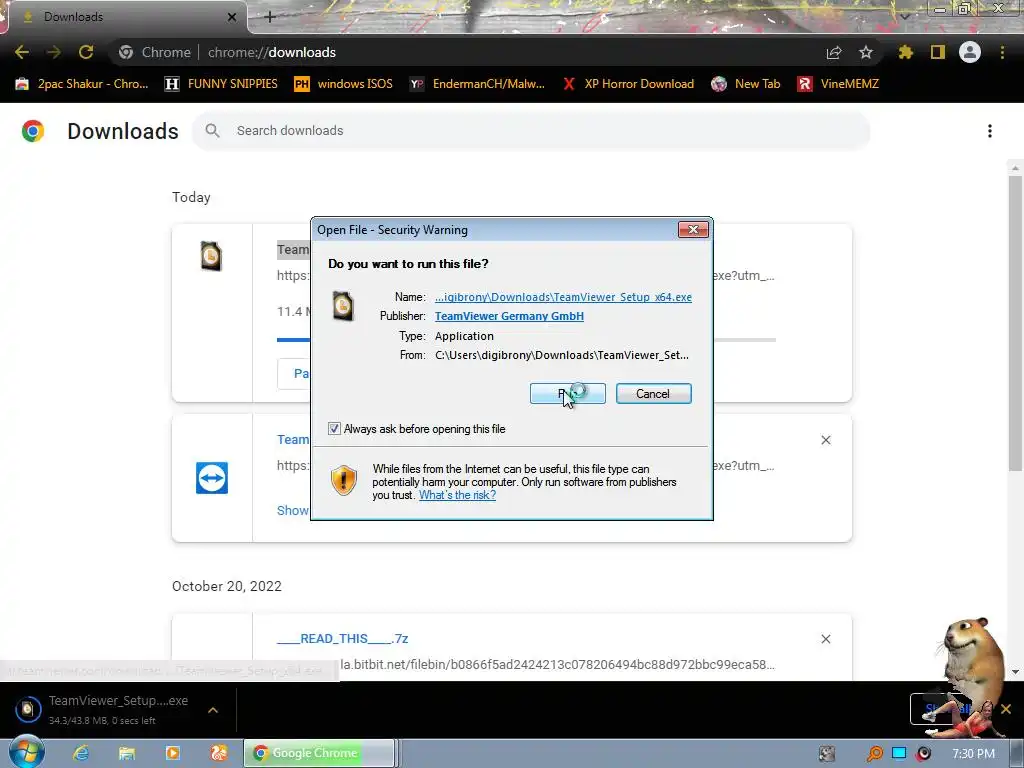Open TeamViewer_Setup....exe item in download shelf
The image size is (1024, 768).
point(101,710)
